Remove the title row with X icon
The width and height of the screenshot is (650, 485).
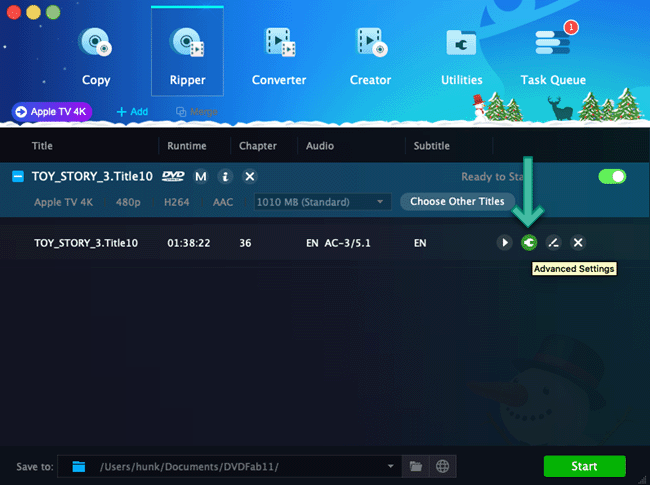click(x=578, y=242)
